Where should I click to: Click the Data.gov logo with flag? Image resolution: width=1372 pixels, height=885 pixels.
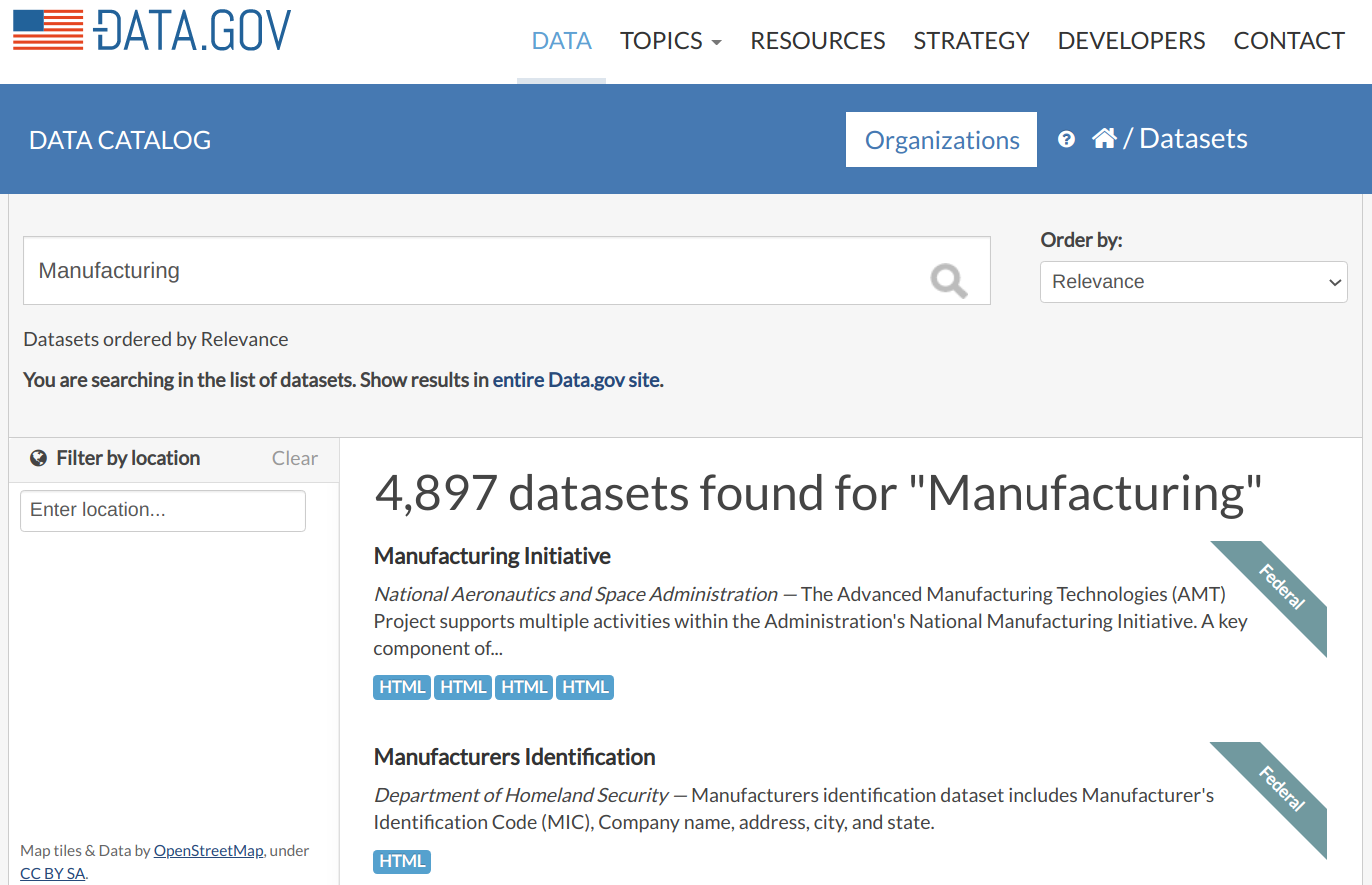152,30
